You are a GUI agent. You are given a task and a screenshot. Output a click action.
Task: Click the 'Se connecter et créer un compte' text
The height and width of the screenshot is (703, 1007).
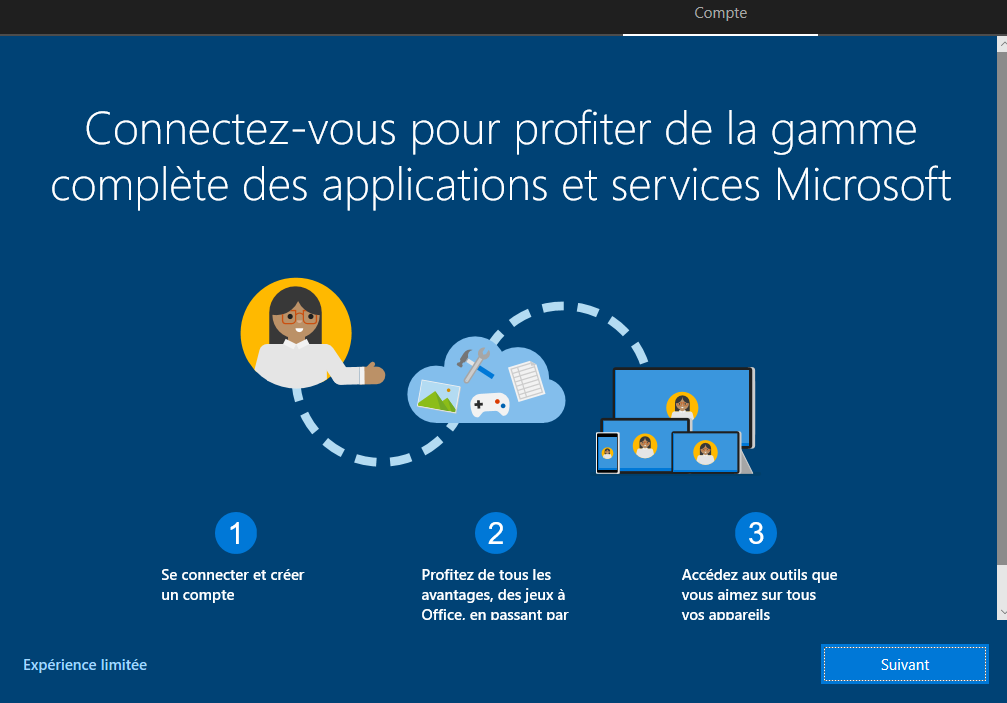(233, 585)
